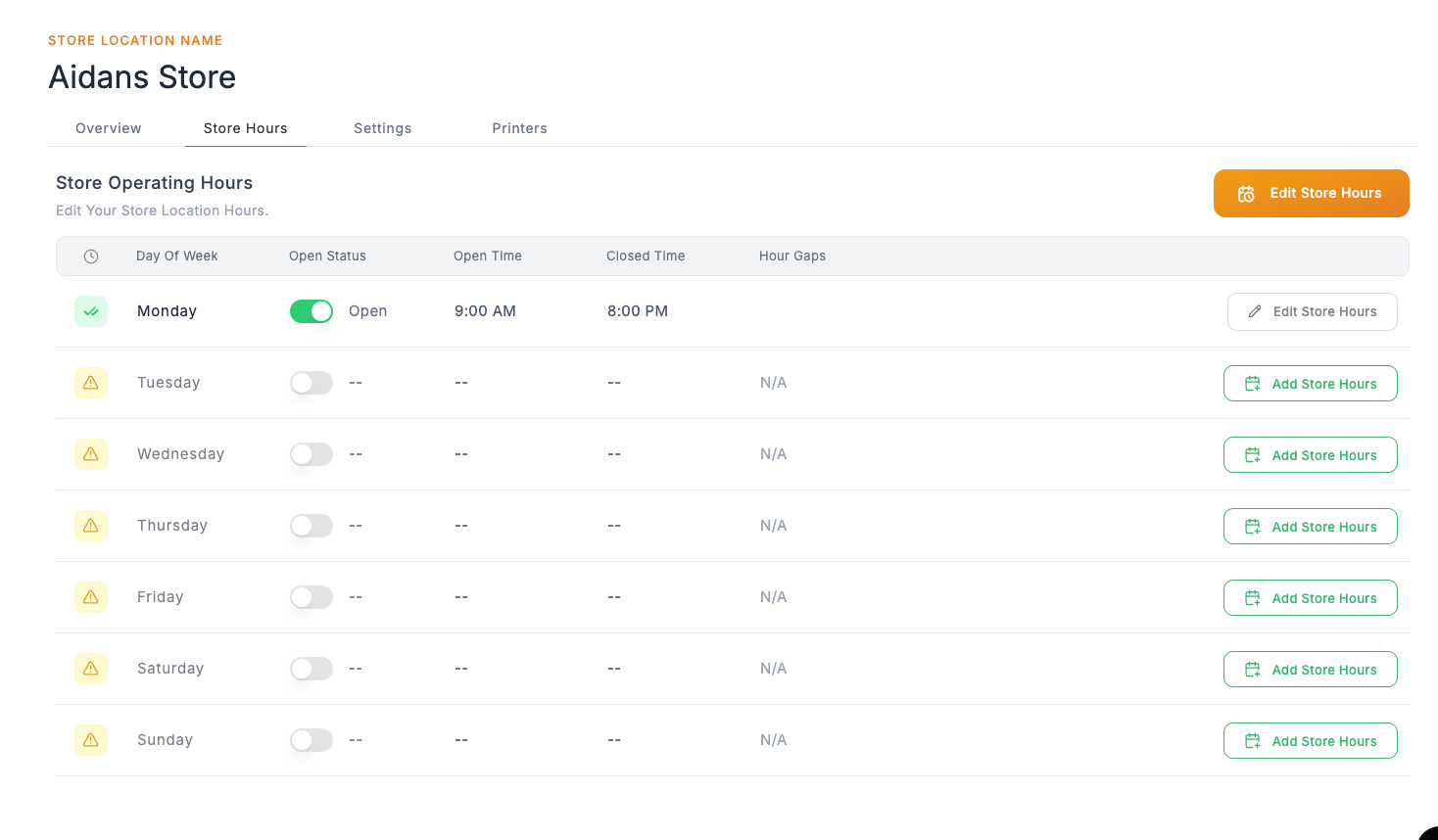Click the orange Edit Store Hours button
Screen dimensions: 1438x840
[1312, 193]
